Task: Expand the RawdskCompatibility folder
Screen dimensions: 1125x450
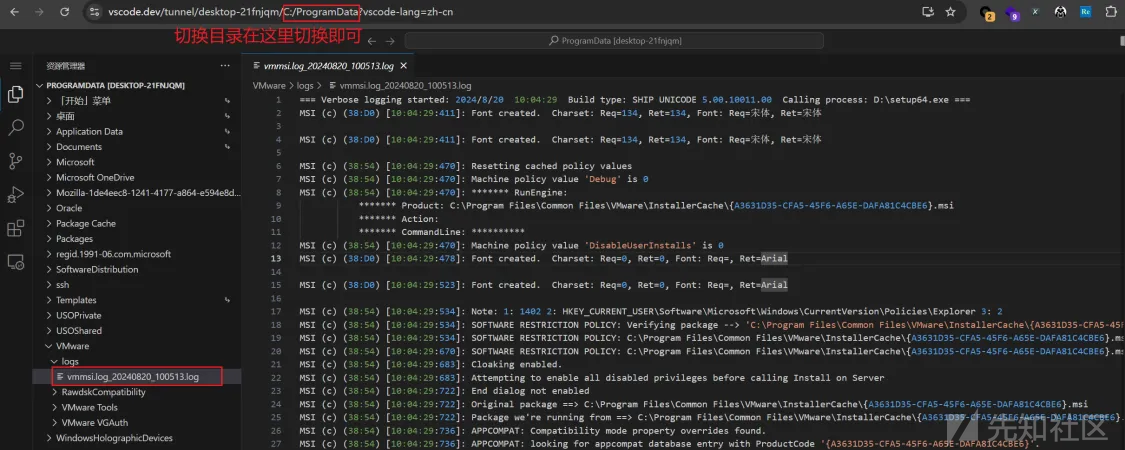Action: point(139,392)
